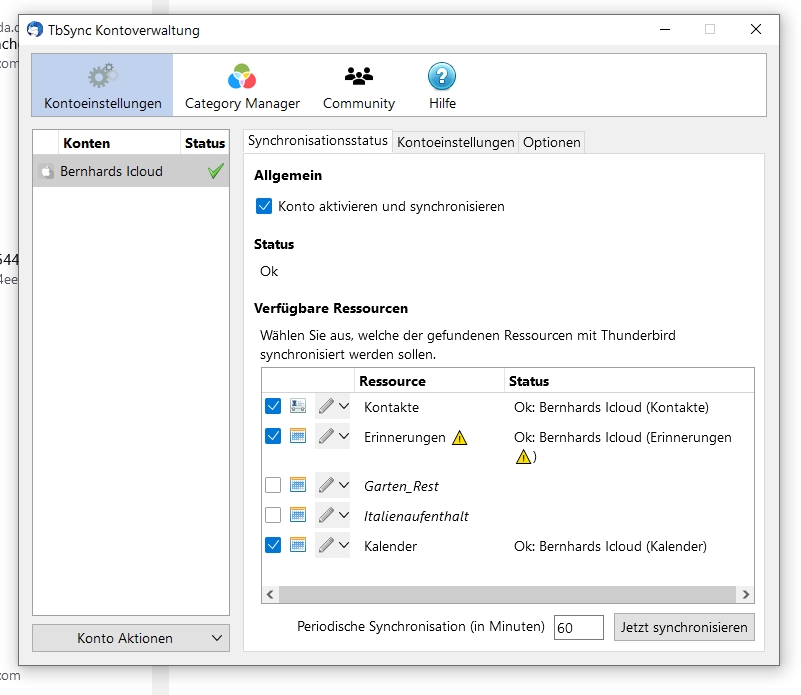Open the Category Manager colored circles icon
Viewport: 801px width, 695px height.
[242, 76]
